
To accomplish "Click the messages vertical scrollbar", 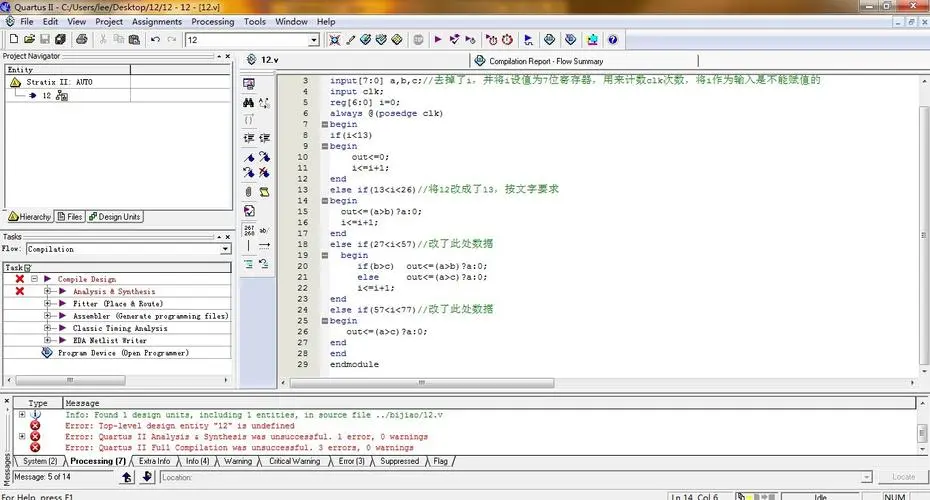I will 922,432.
